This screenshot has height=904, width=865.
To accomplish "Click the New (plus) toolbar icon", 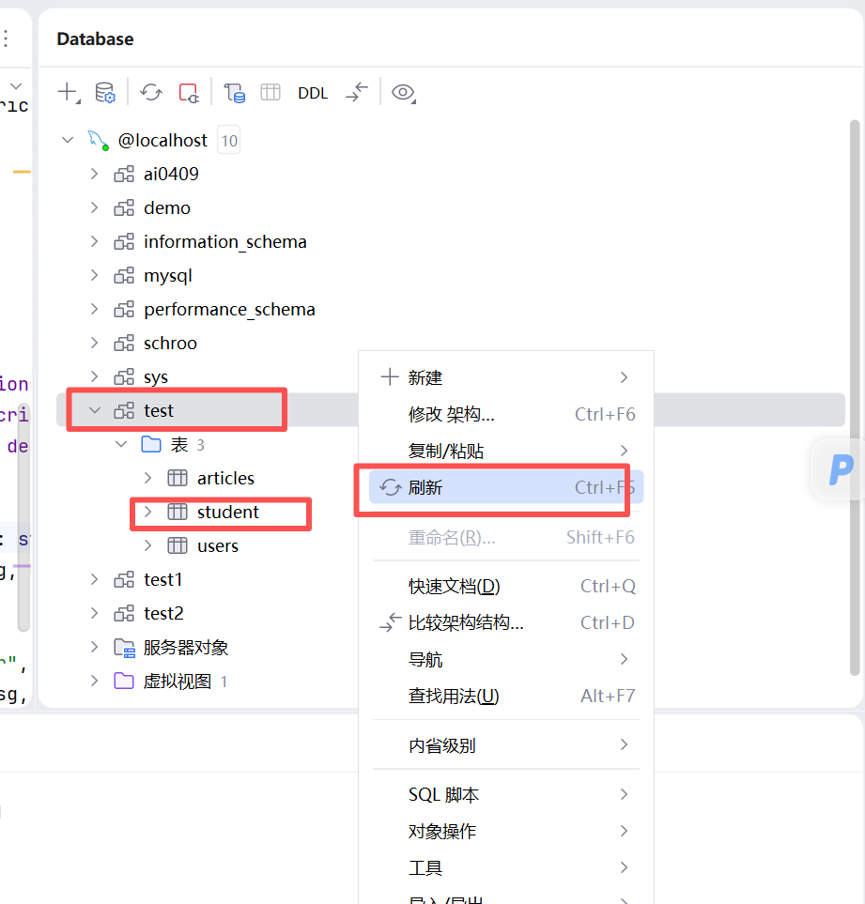I will click(69, 92).
